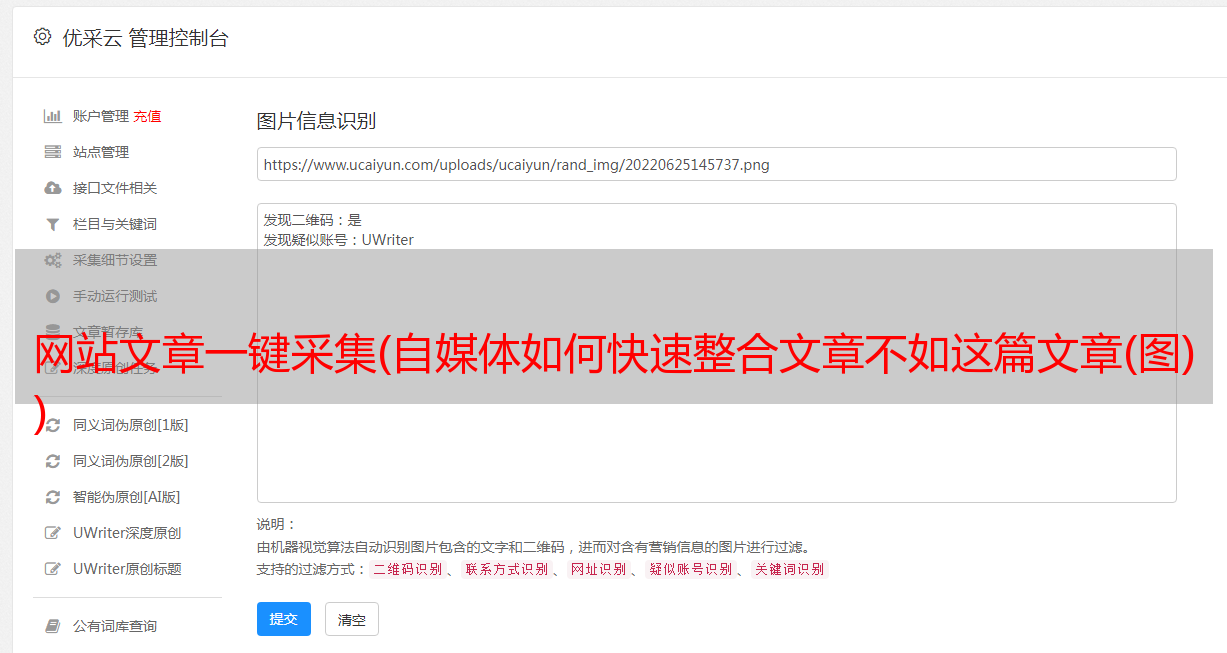Click the 发现疑似账号：UWriter result line
Image resolution: width=1227 pixels, height=653 pixels.
point(338,240)
